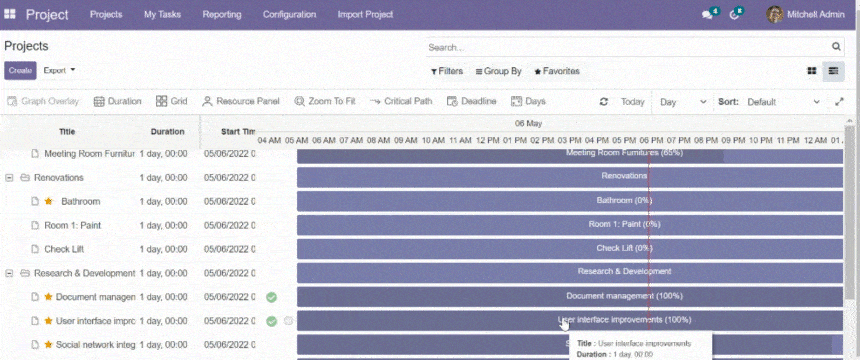Image resolution: width=860 pixels, height=360 pixels.
Task: Select the Room 1: Paint row title
Action: tap(72, 226)
